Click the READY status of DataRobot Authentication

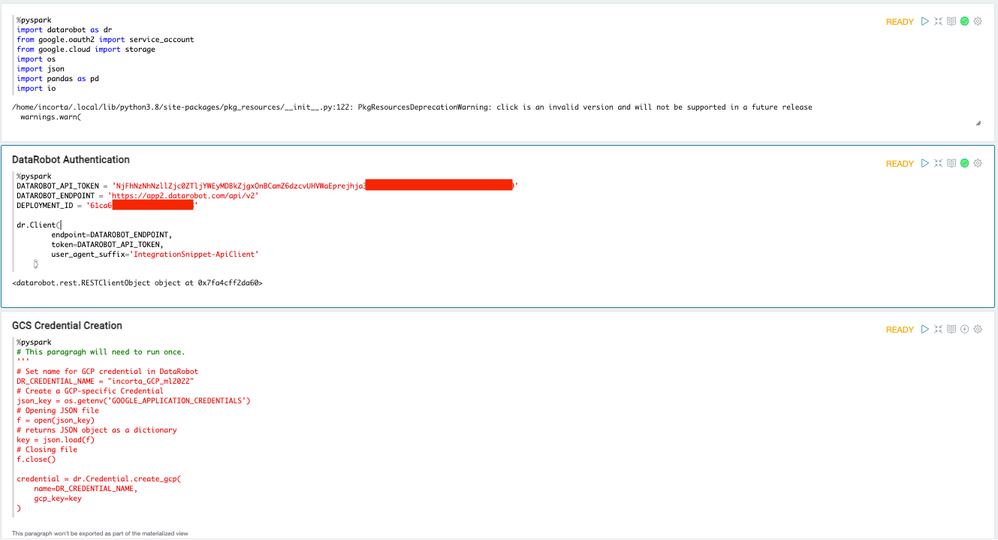click(x=899, y=164)
